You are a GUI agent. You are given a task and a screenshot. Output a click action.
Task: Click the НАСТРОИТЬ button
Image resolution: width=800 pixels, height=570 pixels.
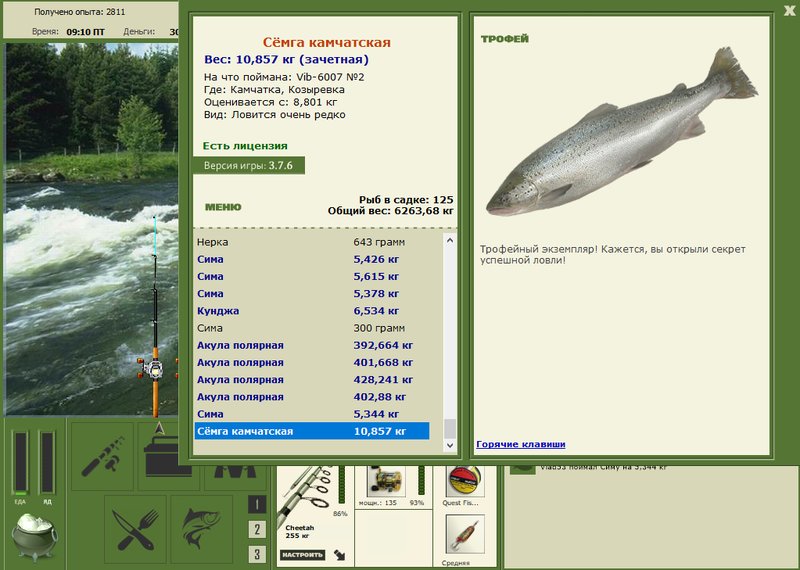coord(303,555)
